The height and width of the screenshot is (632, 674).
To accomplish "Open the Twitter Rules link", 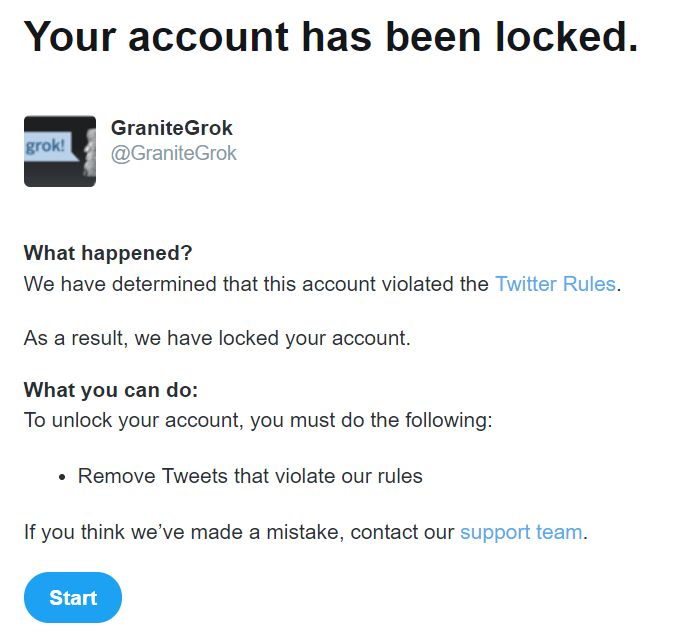I will (x=555, y=284).
